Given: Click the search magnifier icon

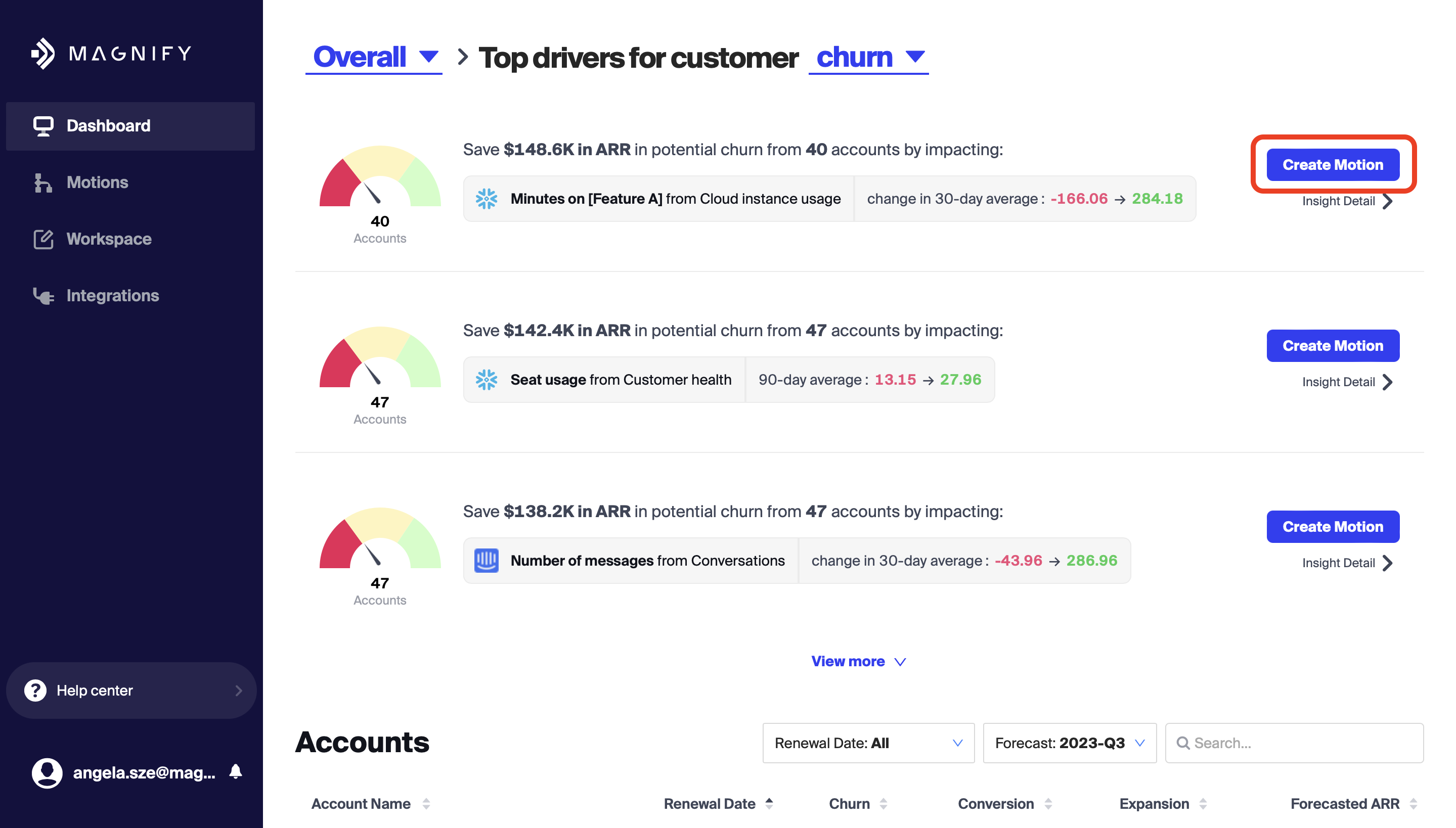Looking at the screenshot, I should click(1183, 743).
